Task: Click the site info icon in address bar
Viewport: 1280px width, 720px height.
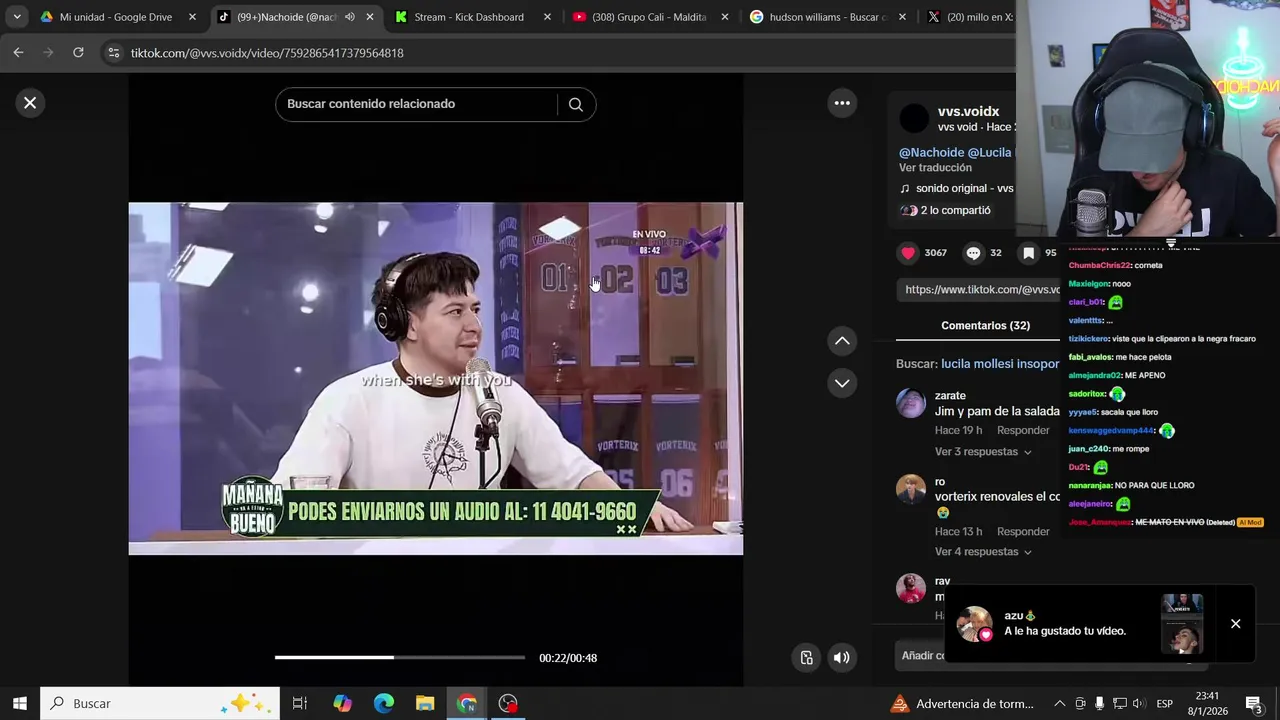Action: pos(113,53)
